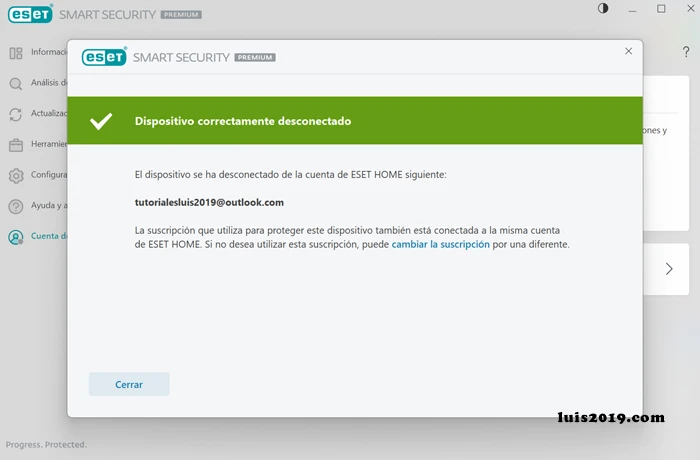Open the Información menu item label

pyautogui.click(x=49, y=52)
